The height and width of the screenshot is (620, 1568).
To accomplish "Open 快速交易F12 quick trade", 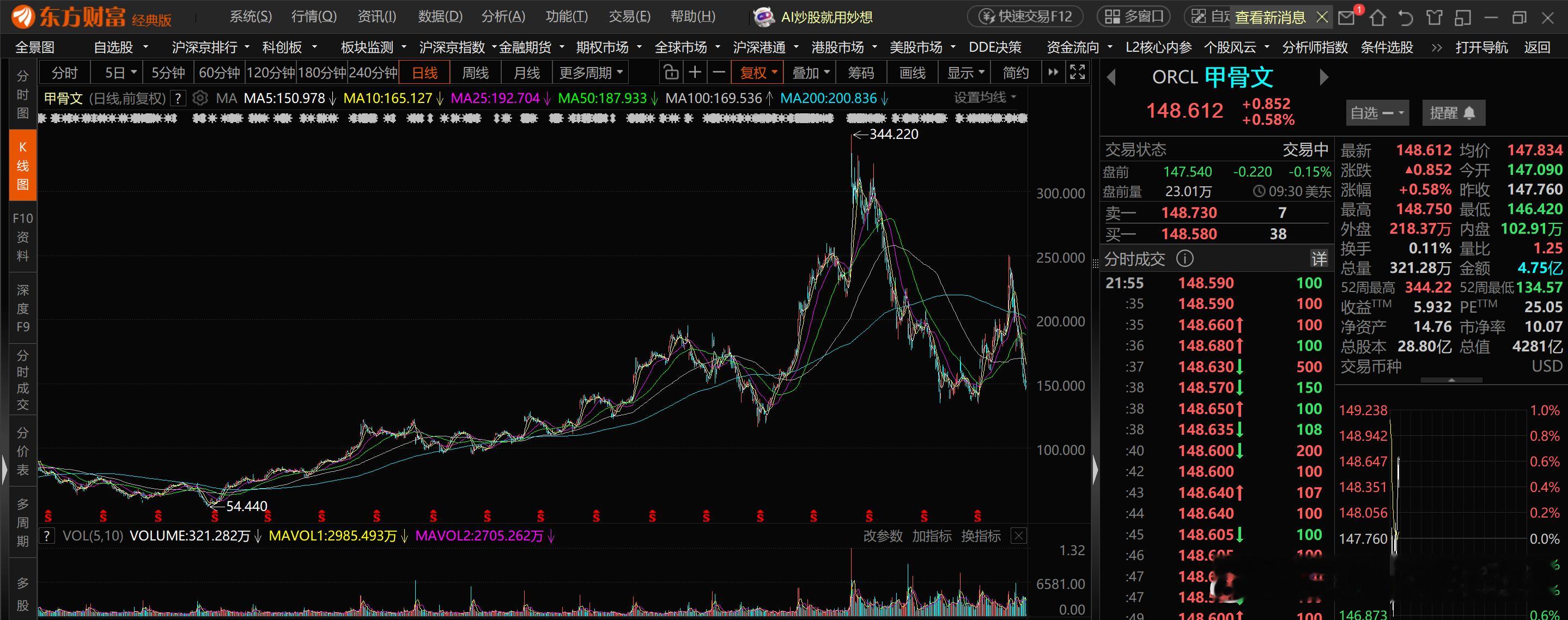I will (x=1027, y=17).
